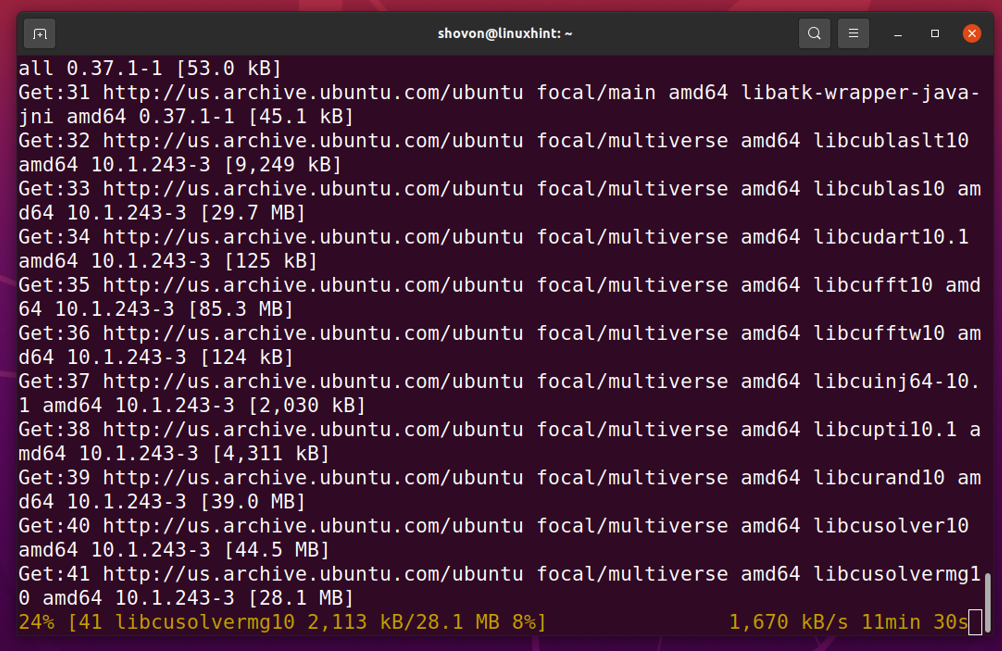Viewport: 1002px width, 651px height.
Task: Click the Get:31 libatk-wrapper-java-jni line
Action: click(x=498, y=105)
